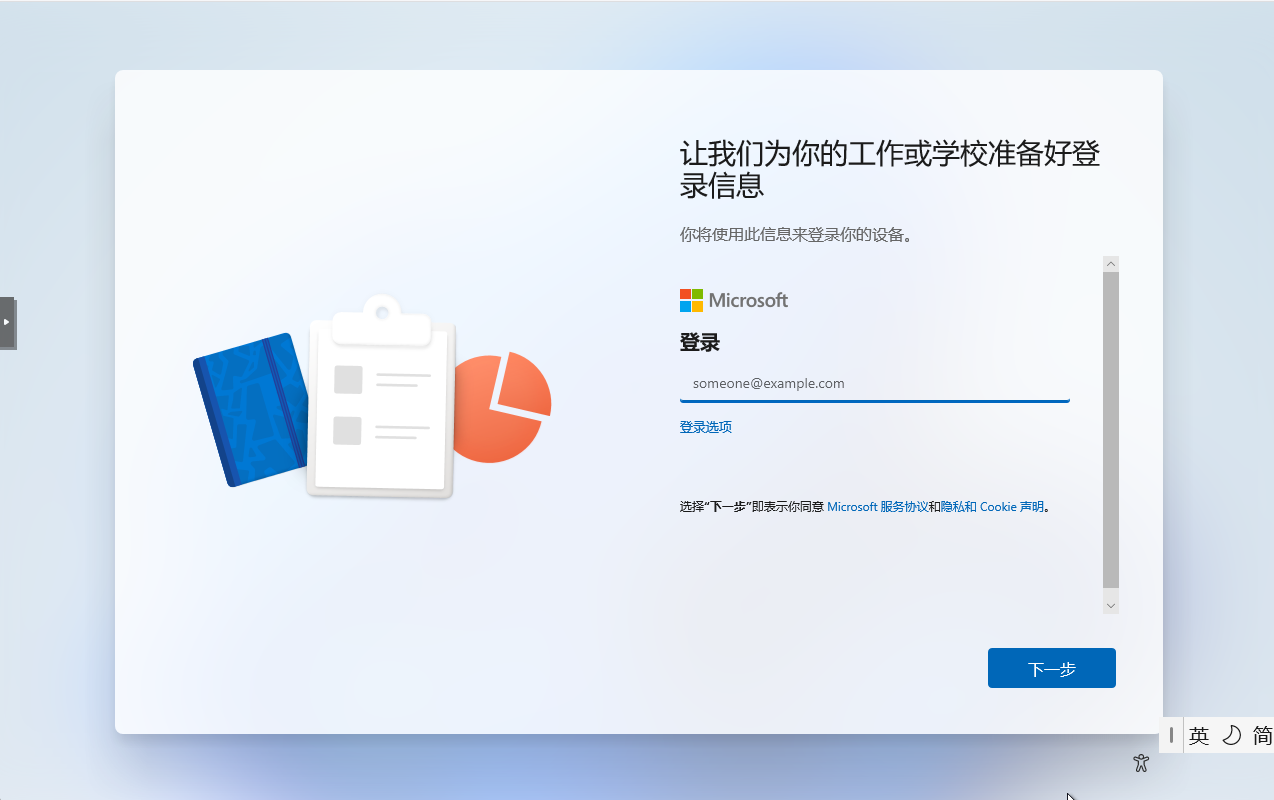Click the 登录 heading text

coord(700,343)
